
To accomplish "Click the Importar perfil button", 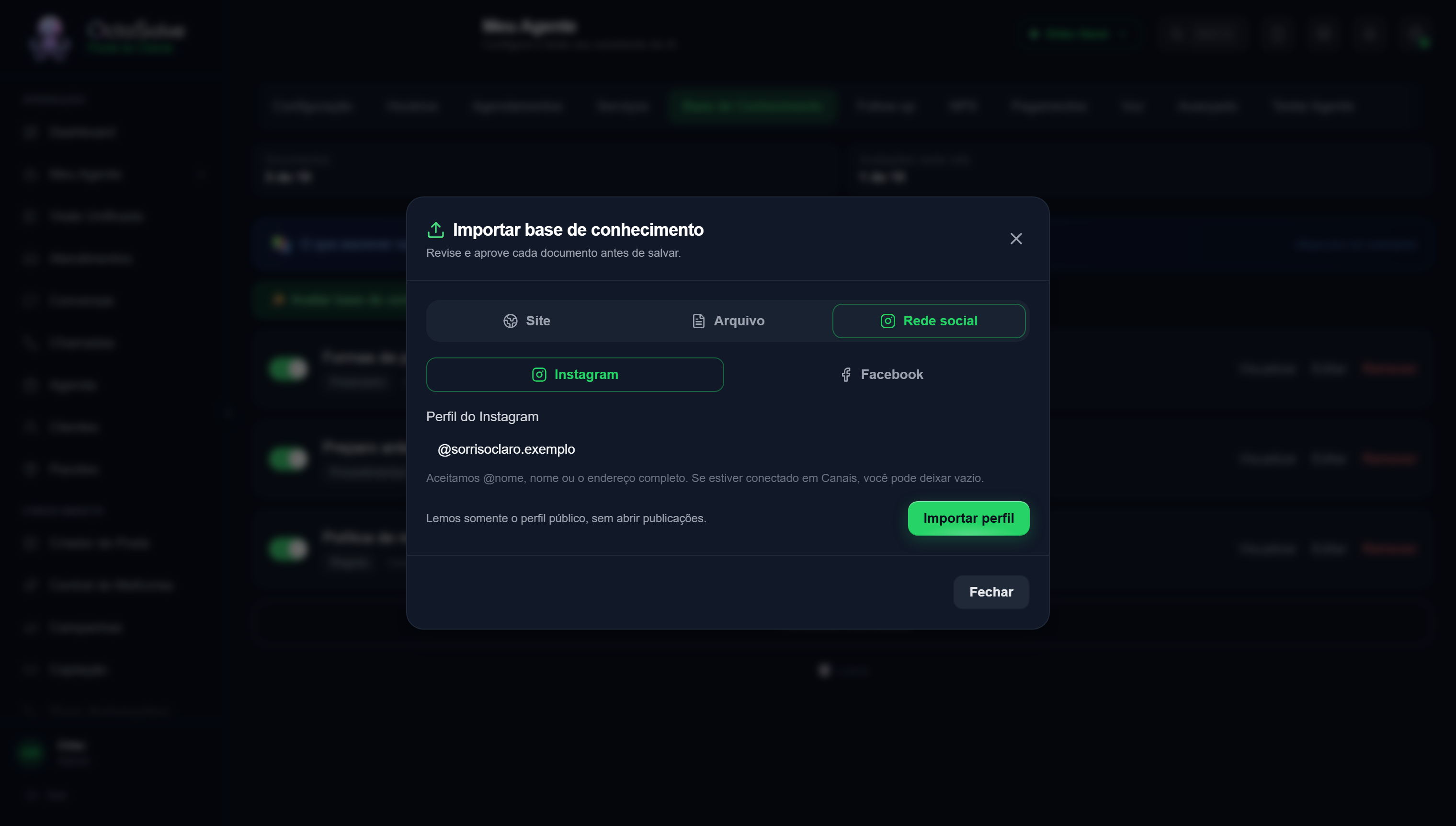I will coord(968,518).
